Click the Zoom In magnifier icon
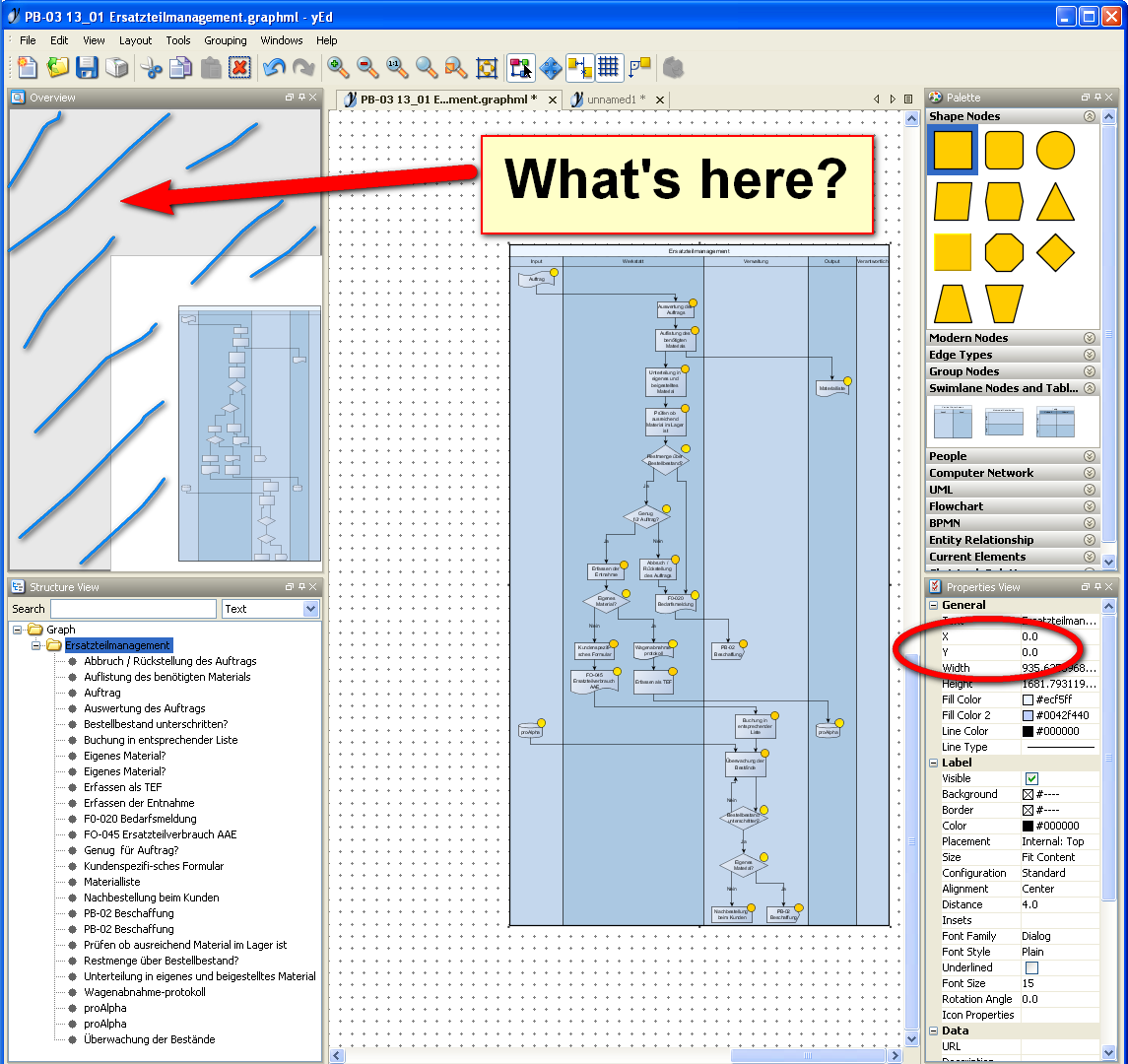 (x=338, y=68)
